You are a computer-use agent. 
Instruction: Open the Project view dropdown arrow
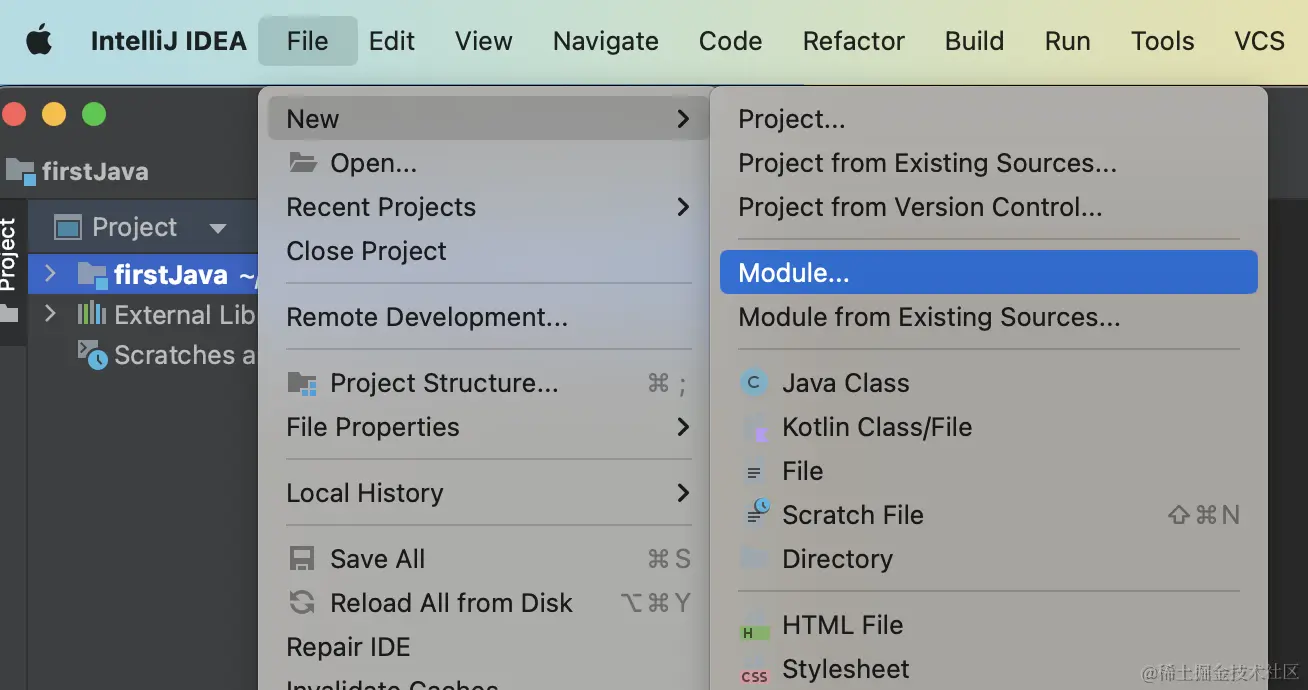pyautogui.click(x=217, y=228)
